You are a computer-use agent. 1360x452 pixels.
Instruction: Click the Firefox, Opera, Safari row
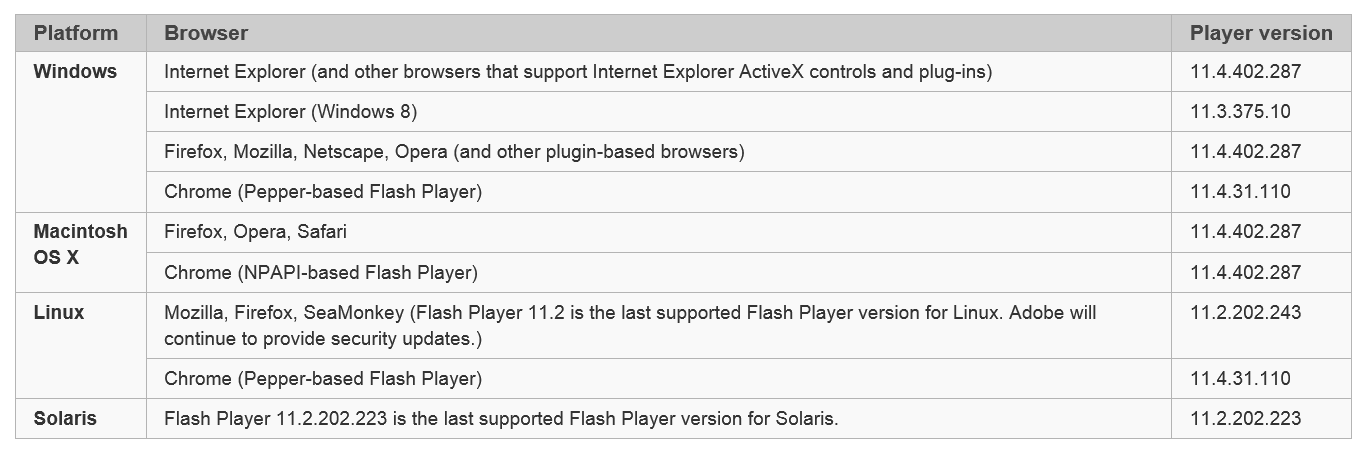click(x=255, y=232)
